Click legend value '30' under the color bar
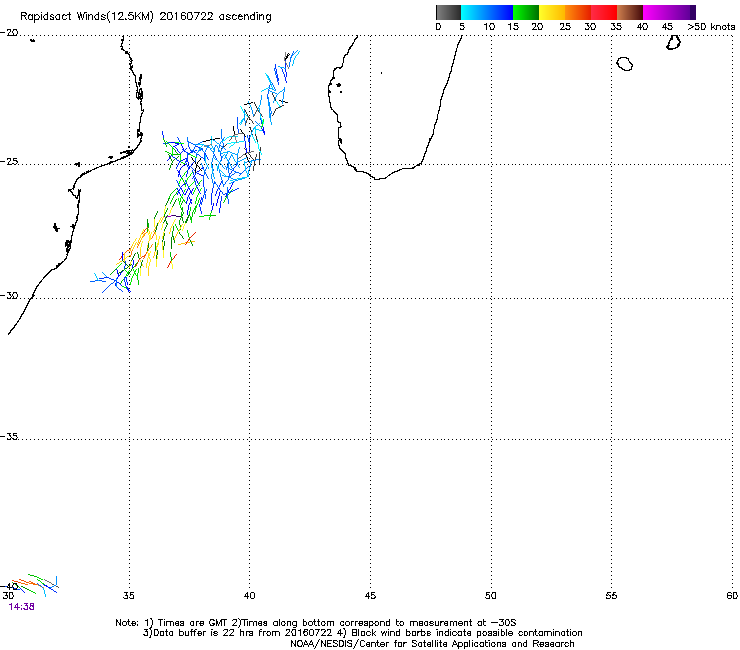Screen dimensions: 740x650 (x=590, y=27)
